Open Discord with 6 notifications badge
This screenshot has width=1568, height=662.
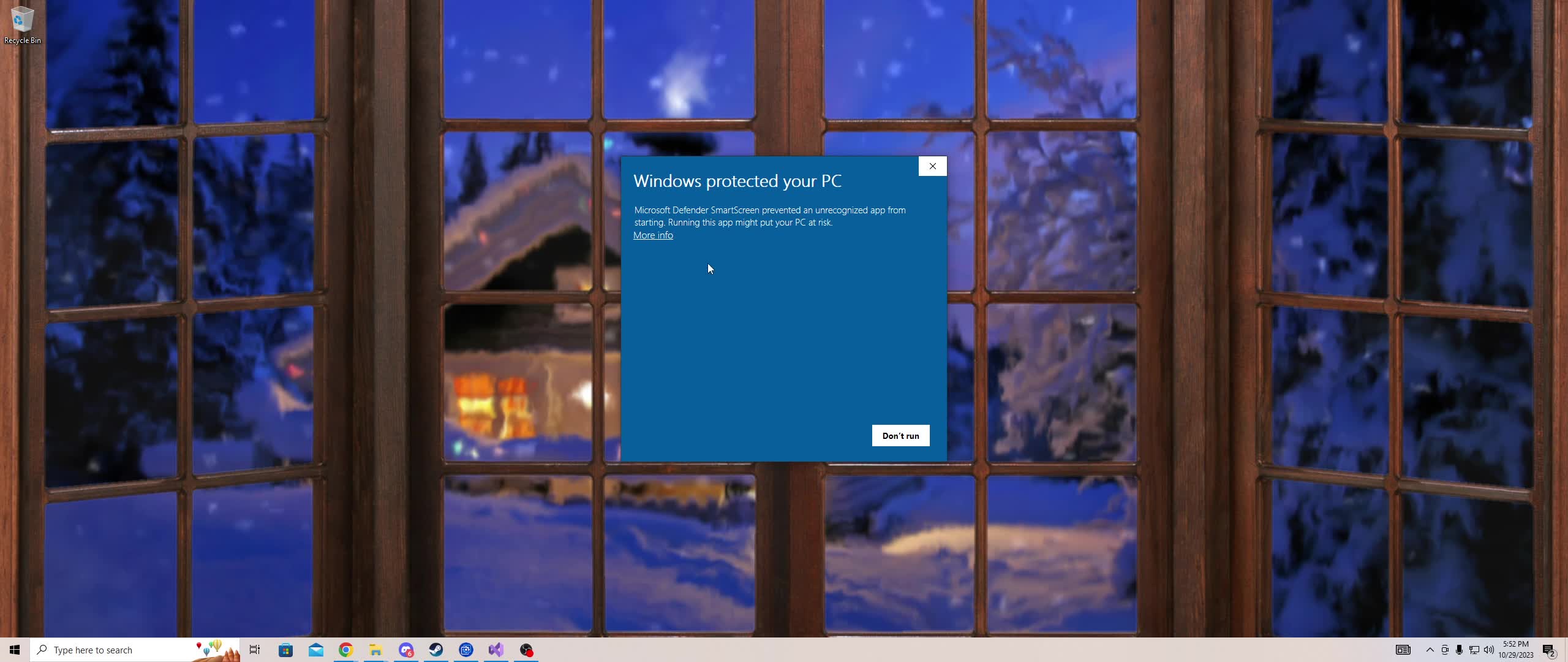click(x=405, y=650)
